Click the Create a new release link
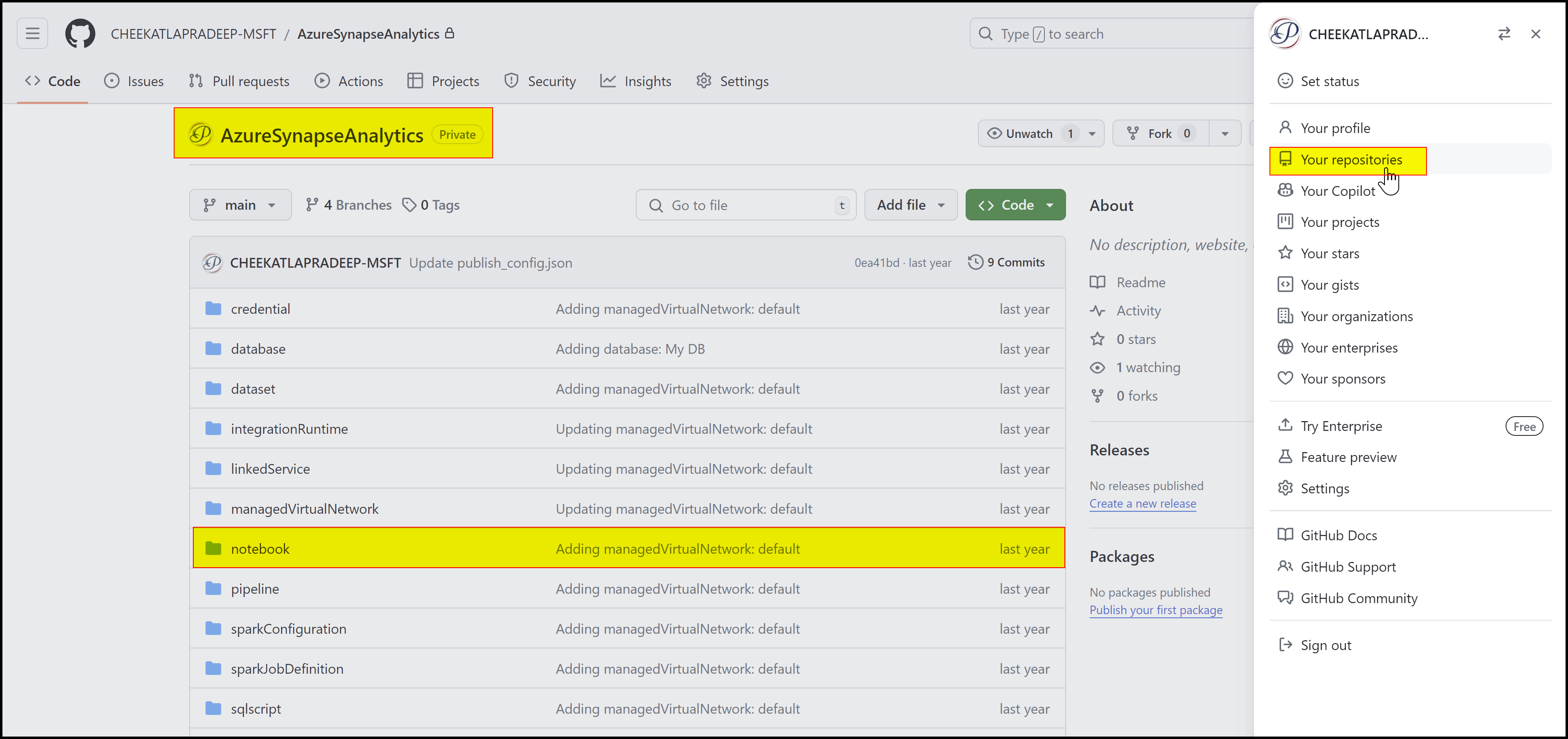 (1142, 504)
